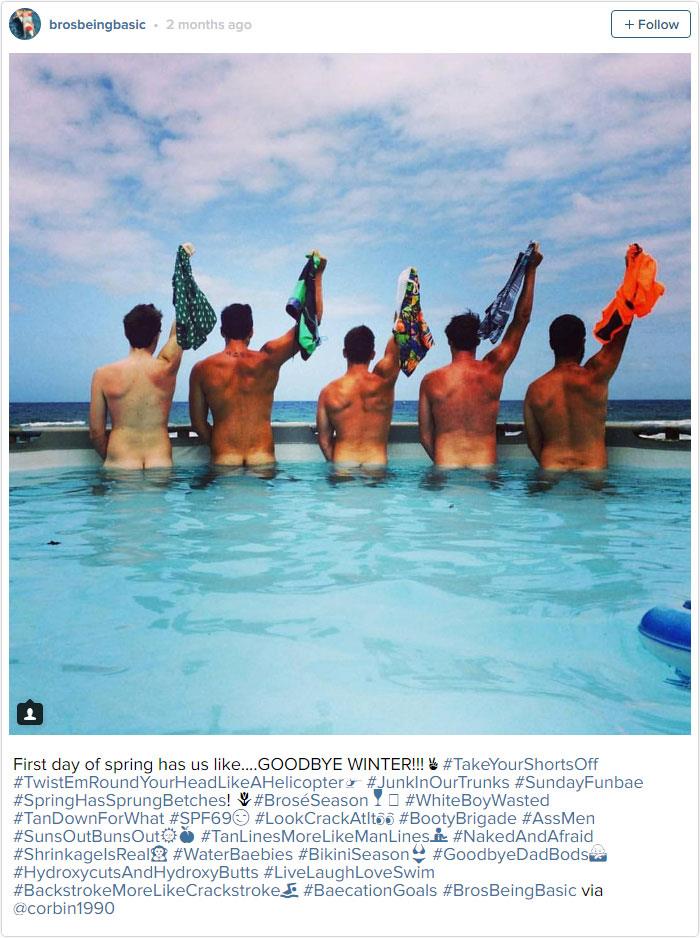Image resolution: width=700 pixels, height=938 pixels.
Task: Open the #SpringHasSprungBetches hashtag
Action: 120,800
